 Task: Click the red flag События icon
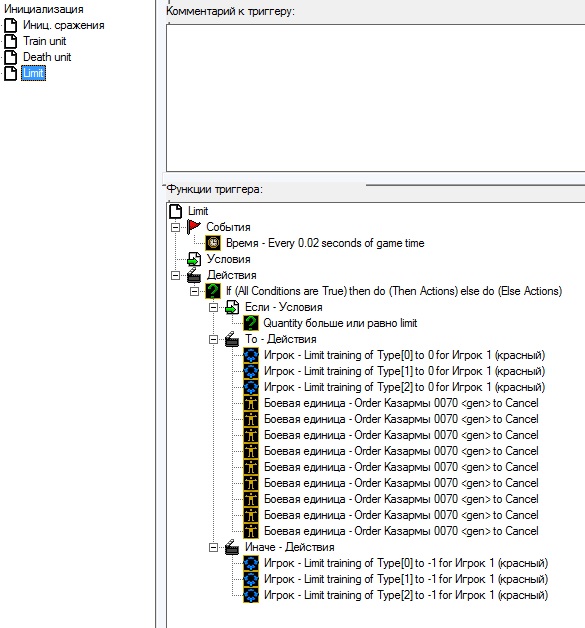[194, 227]
